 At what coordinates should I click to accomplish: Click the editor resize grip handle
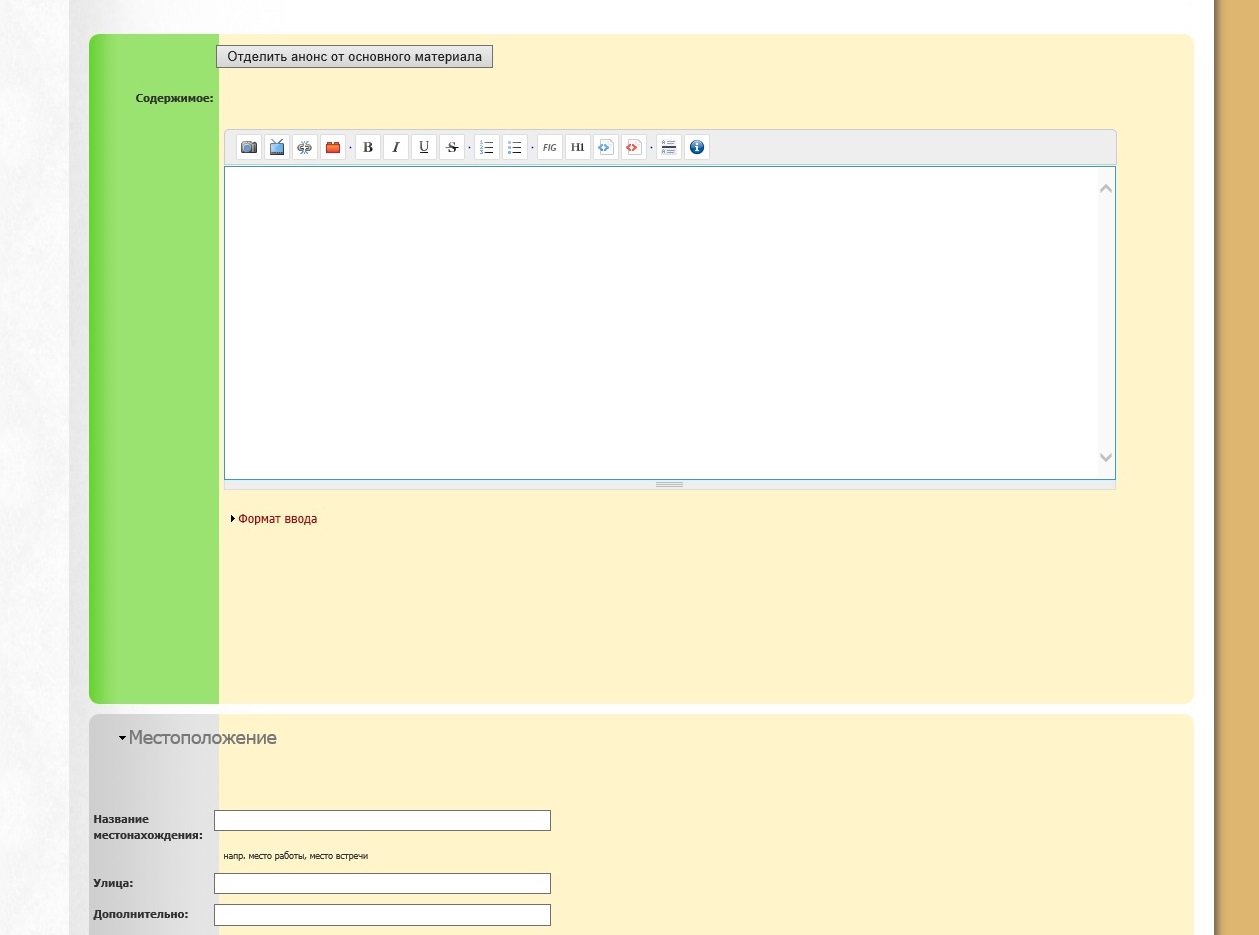[669, 484]
